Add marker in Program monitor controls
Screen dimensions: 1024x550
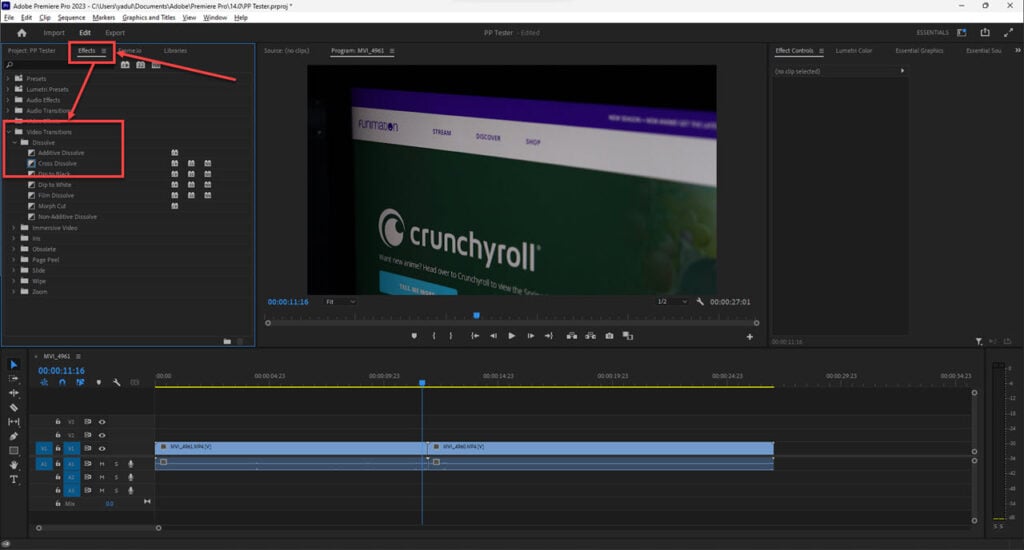click(x=414, y=336)
